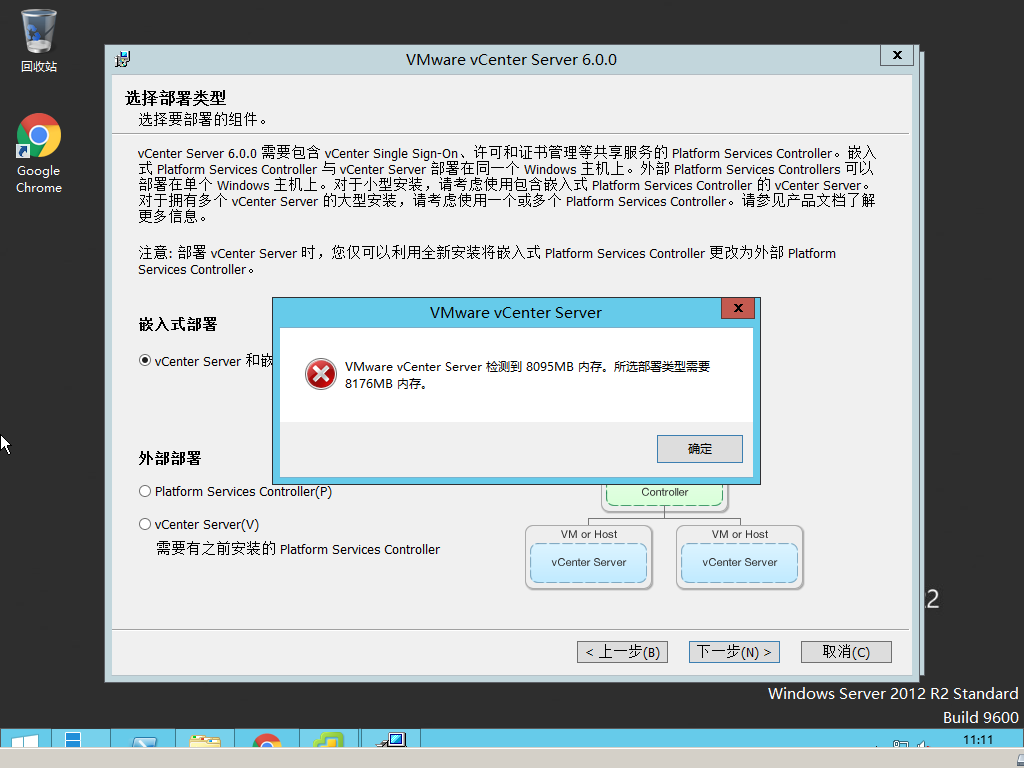Image resolution: width=1024 pixels, height=768 pixels.
Task: Click the green Controller box in diagram
Action: click(x=664, y=494)
